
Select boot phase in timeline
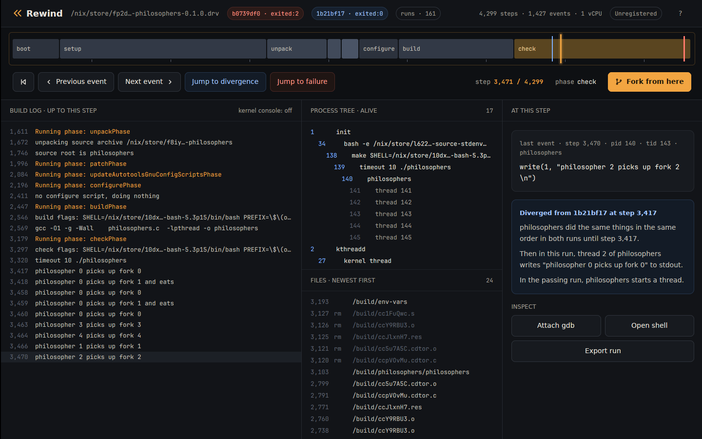point(36,49)
